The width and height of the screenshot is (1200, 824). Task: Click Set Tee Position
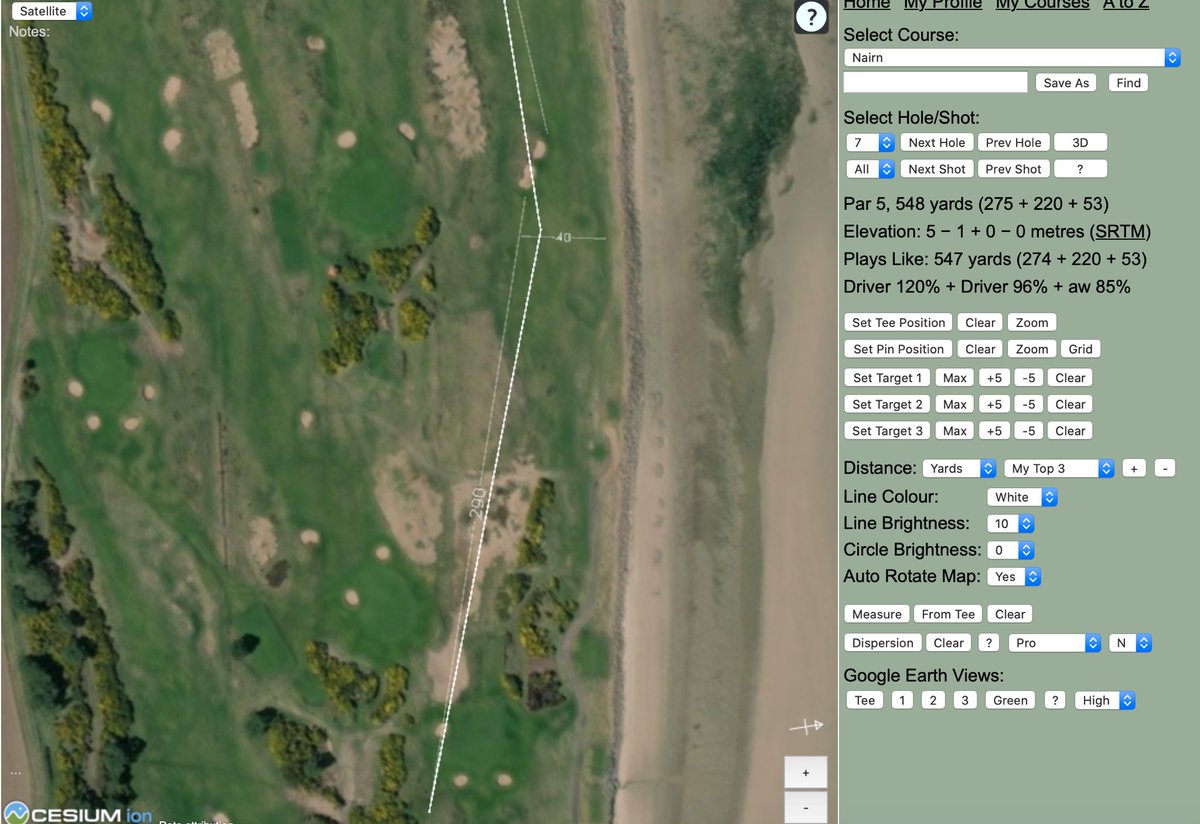coord(898,323)
